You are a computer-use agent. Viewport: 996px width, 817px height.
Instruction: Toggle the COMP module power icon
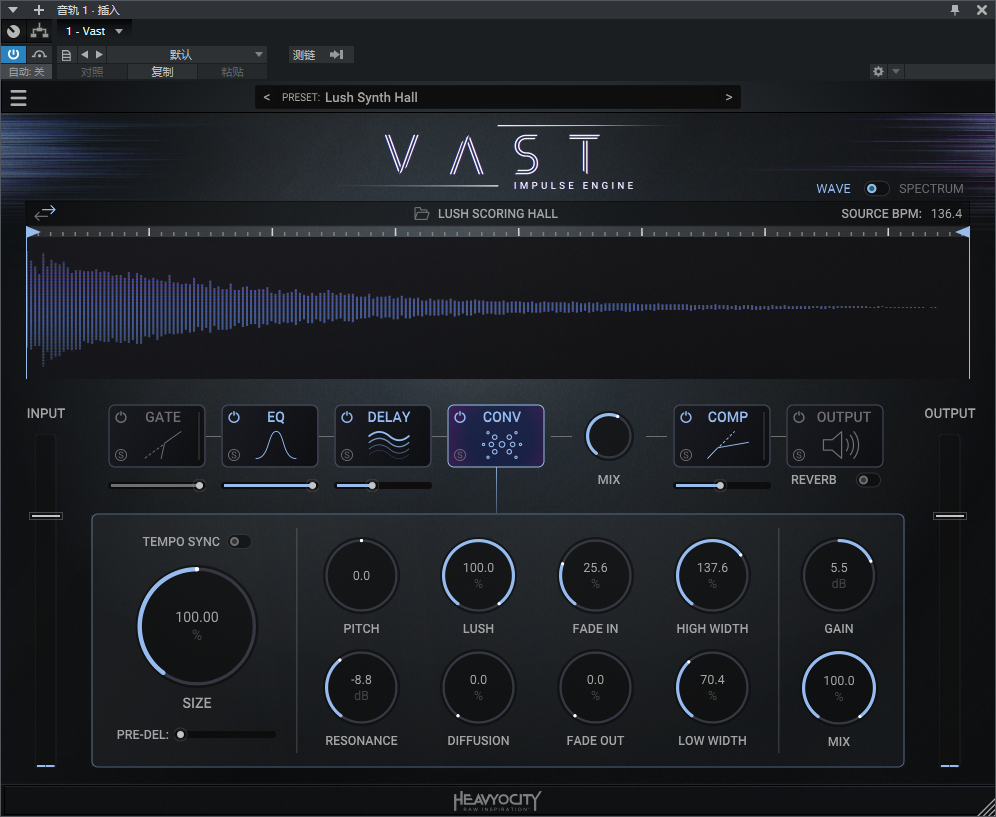coord(686,417)
